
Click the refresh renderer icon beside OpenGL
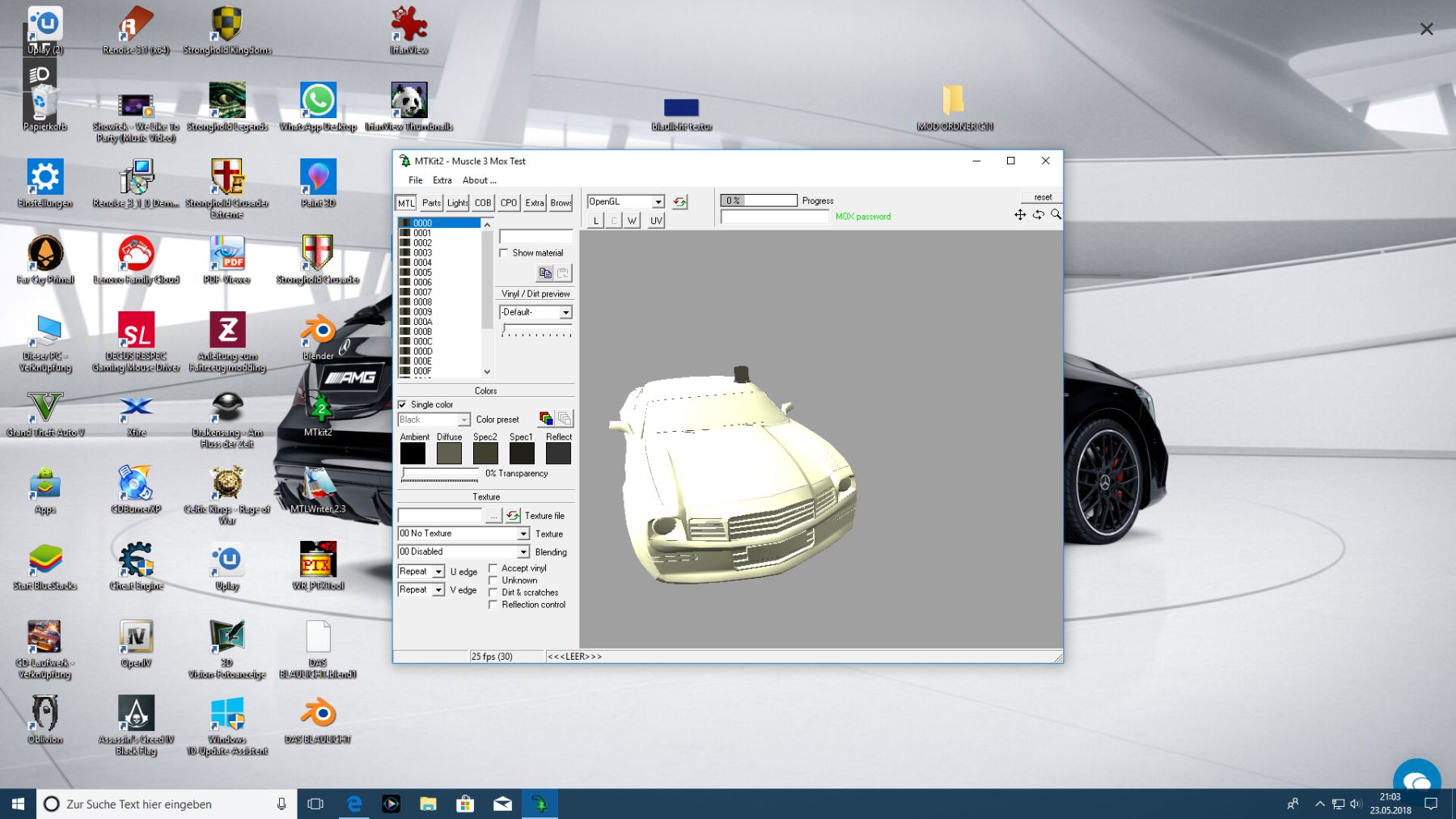[x=680, y=202]
